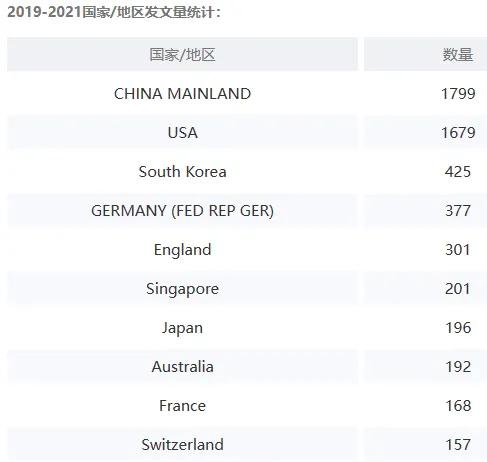487x462 pixels.
Task: Select the count value 377
Action: 458,211
